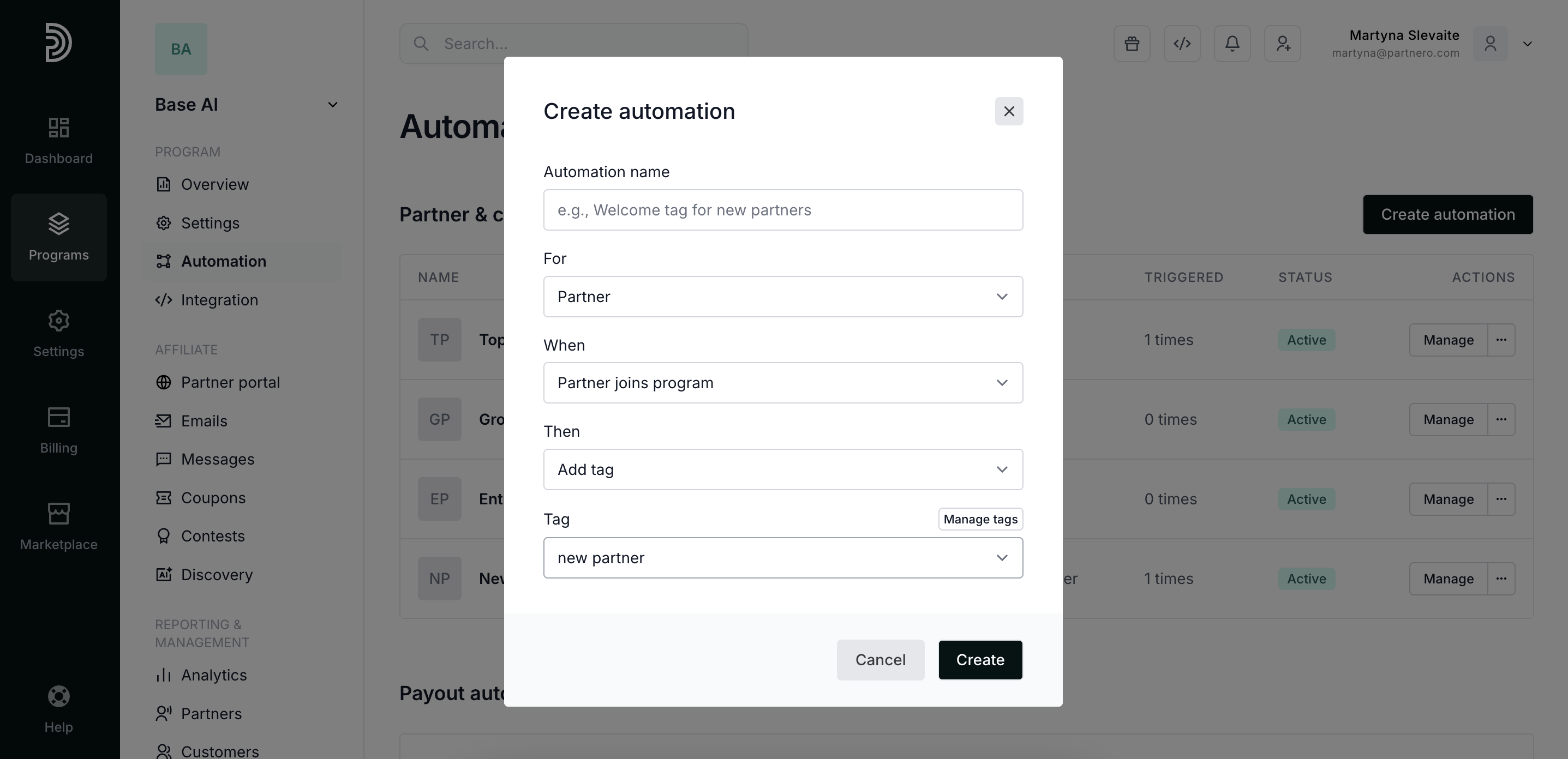Go to Billing in the left rail
This screenshot has width=1568, height=759.
click(x=58, y=430)
